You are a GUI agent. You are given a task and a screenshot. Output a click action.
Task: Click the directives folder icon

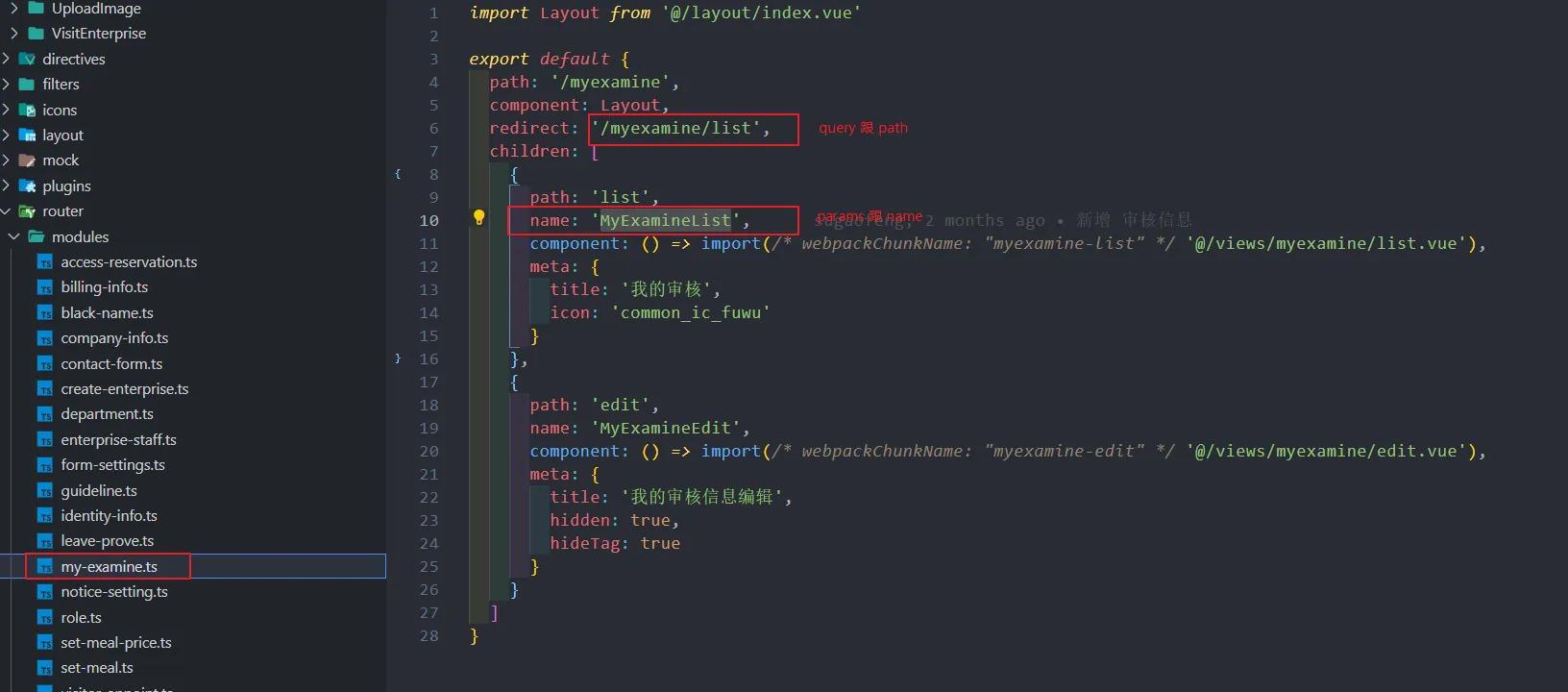pyautogui.click(x=28, y=60)
